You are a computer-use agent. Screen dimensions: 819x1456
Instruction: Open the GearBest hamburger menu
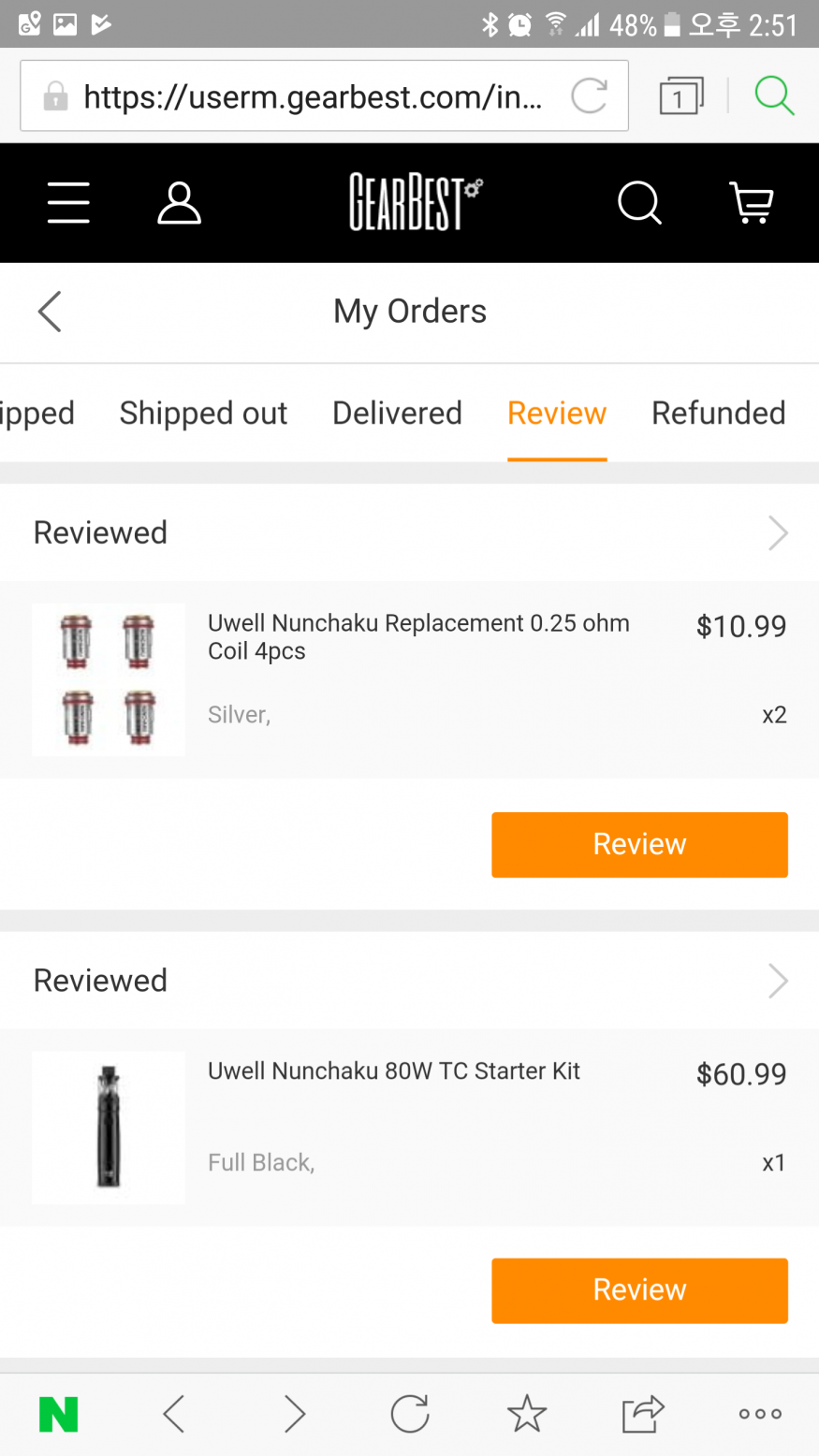68,203
